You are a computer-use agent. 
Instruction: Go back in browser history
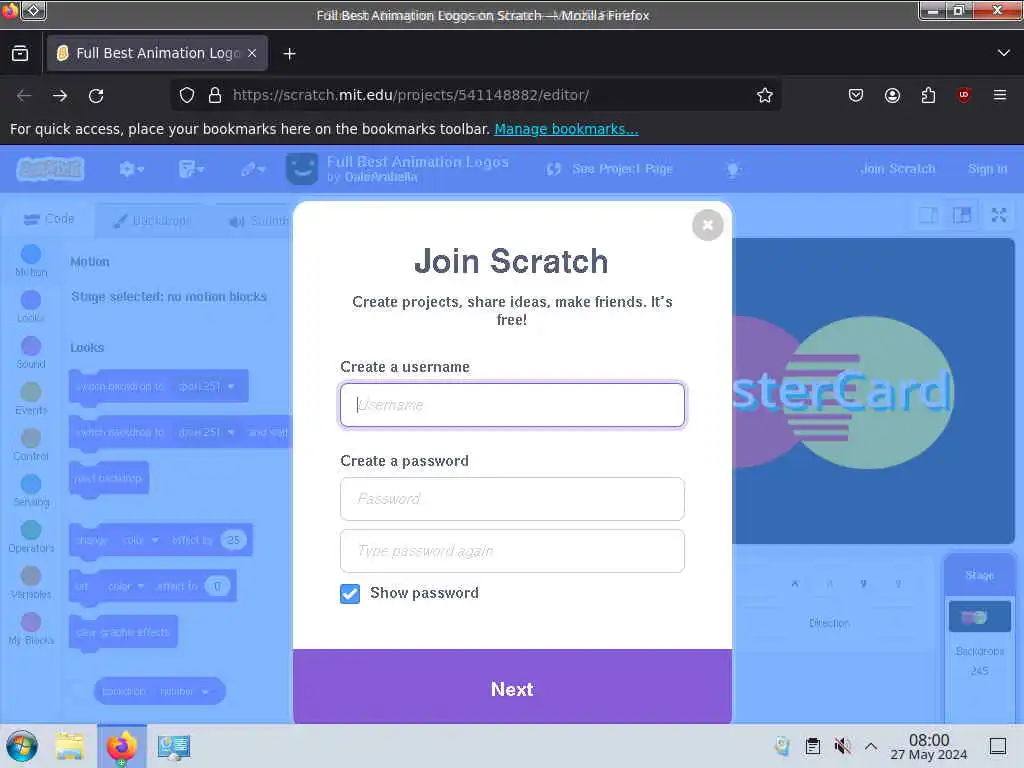pos(24,95)
